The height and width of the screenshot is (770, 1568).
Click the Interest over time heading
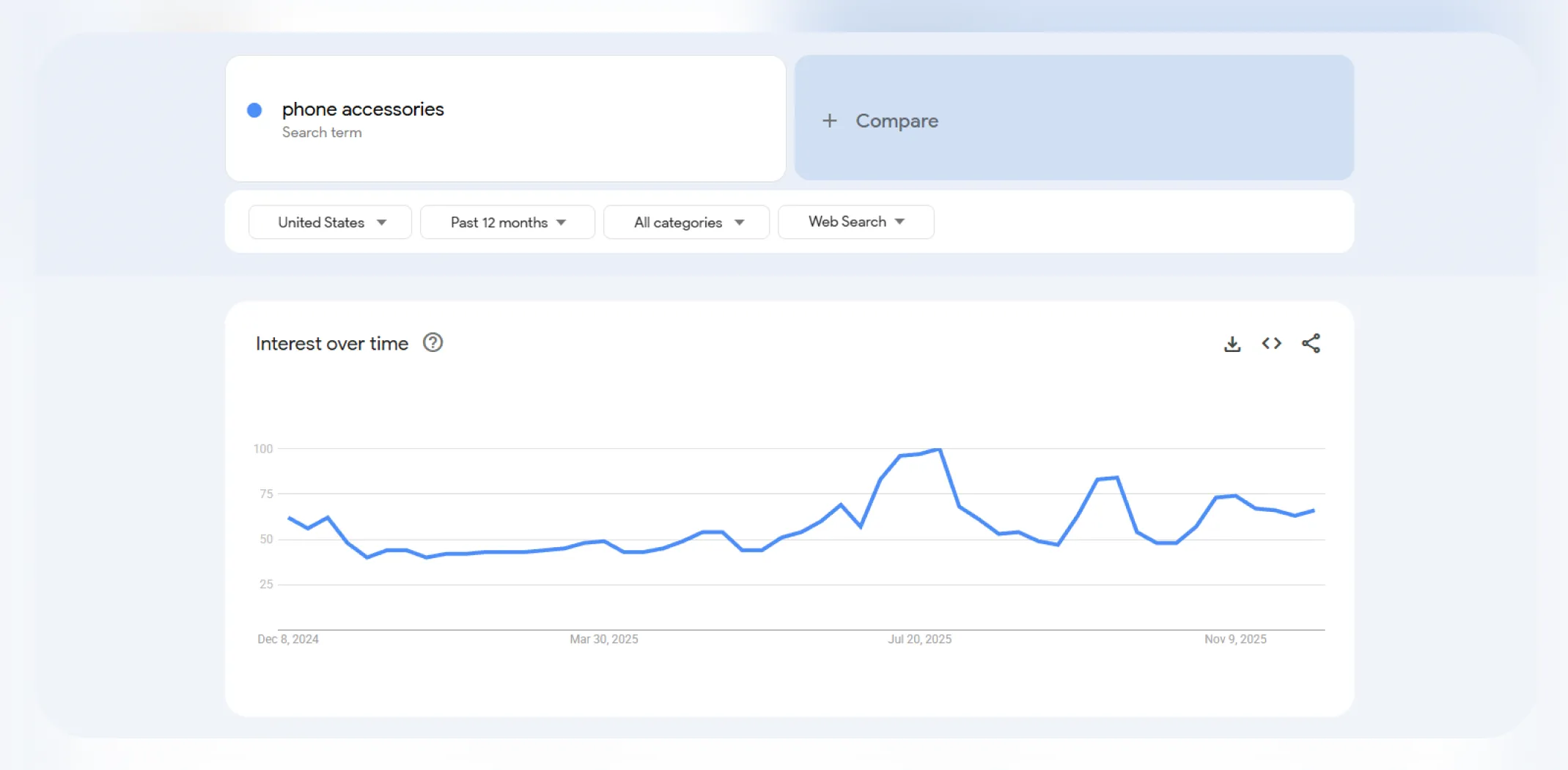coord(331,342)
